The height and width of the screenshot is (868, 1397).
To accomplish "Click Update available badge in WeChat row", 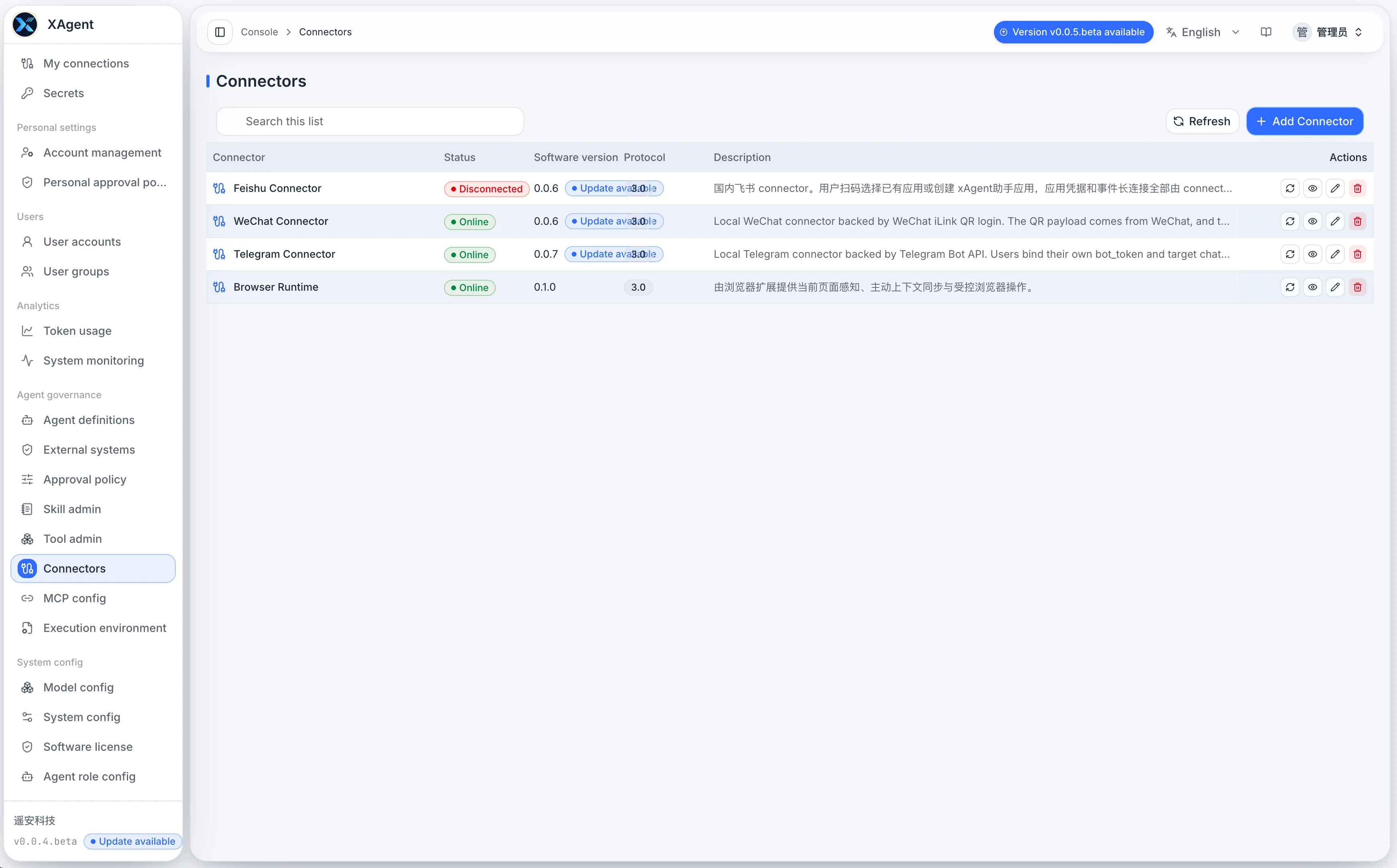I will pyautogui.click(x=613, y=221).
